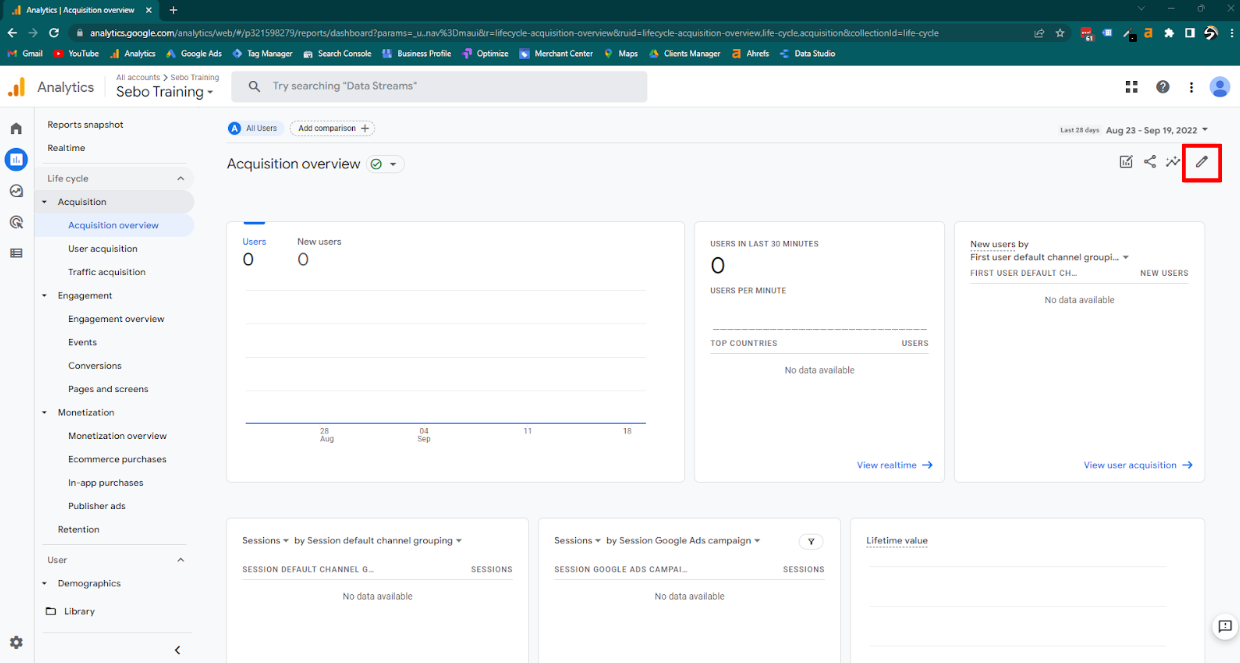The width and height of the screenshot is (1240, 663).
Task: Open the Events report
Action: click(82, 342)
